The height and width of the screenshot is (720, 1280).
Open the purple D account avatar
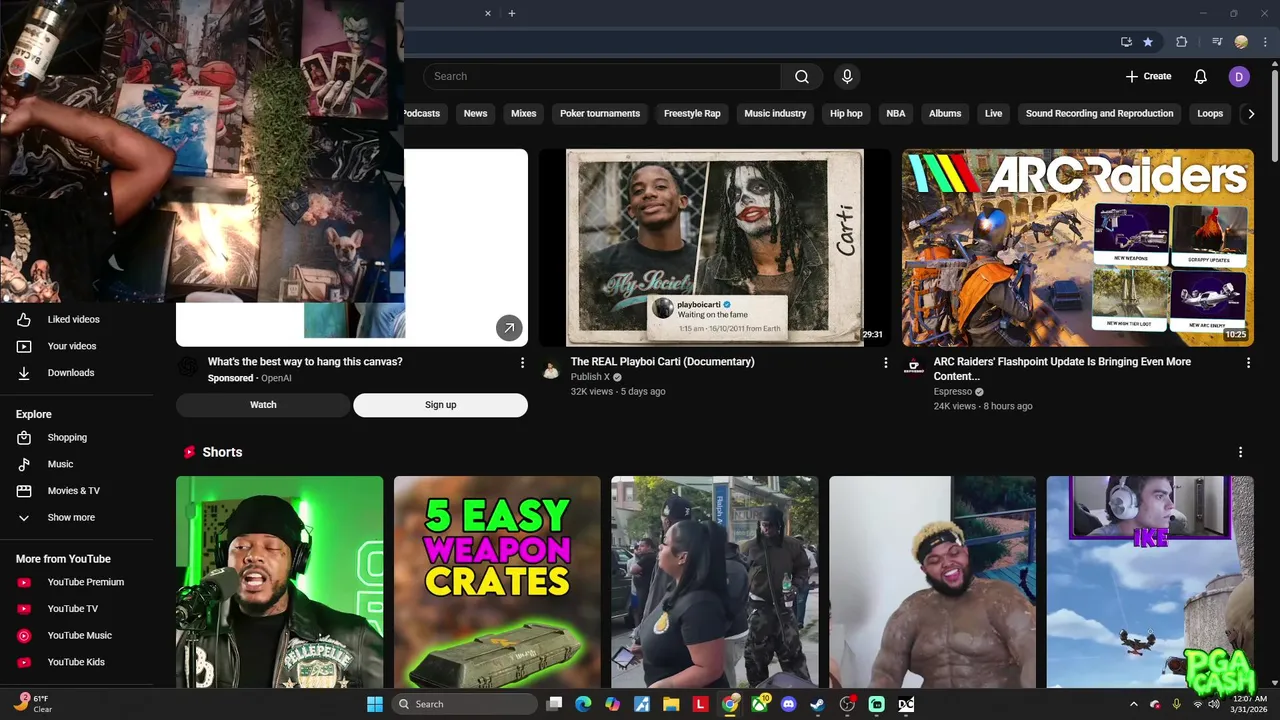point(1239,77)
